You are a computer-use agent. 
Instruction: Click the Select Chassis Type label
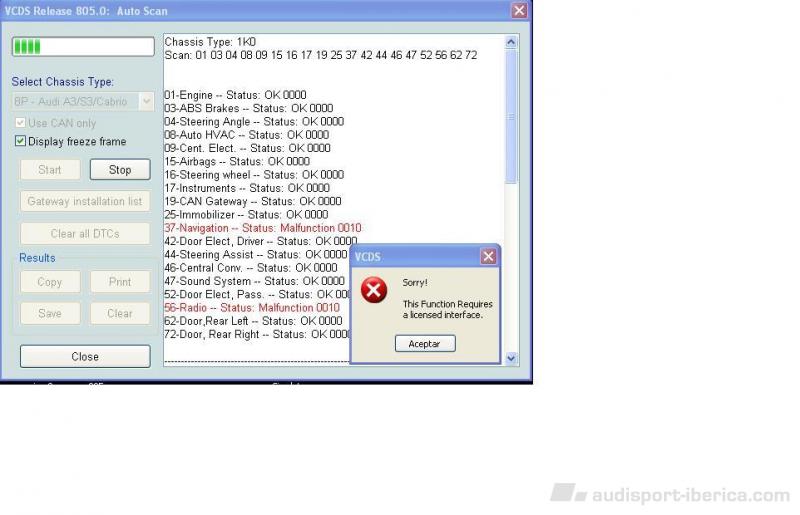(x=63, y=82)
